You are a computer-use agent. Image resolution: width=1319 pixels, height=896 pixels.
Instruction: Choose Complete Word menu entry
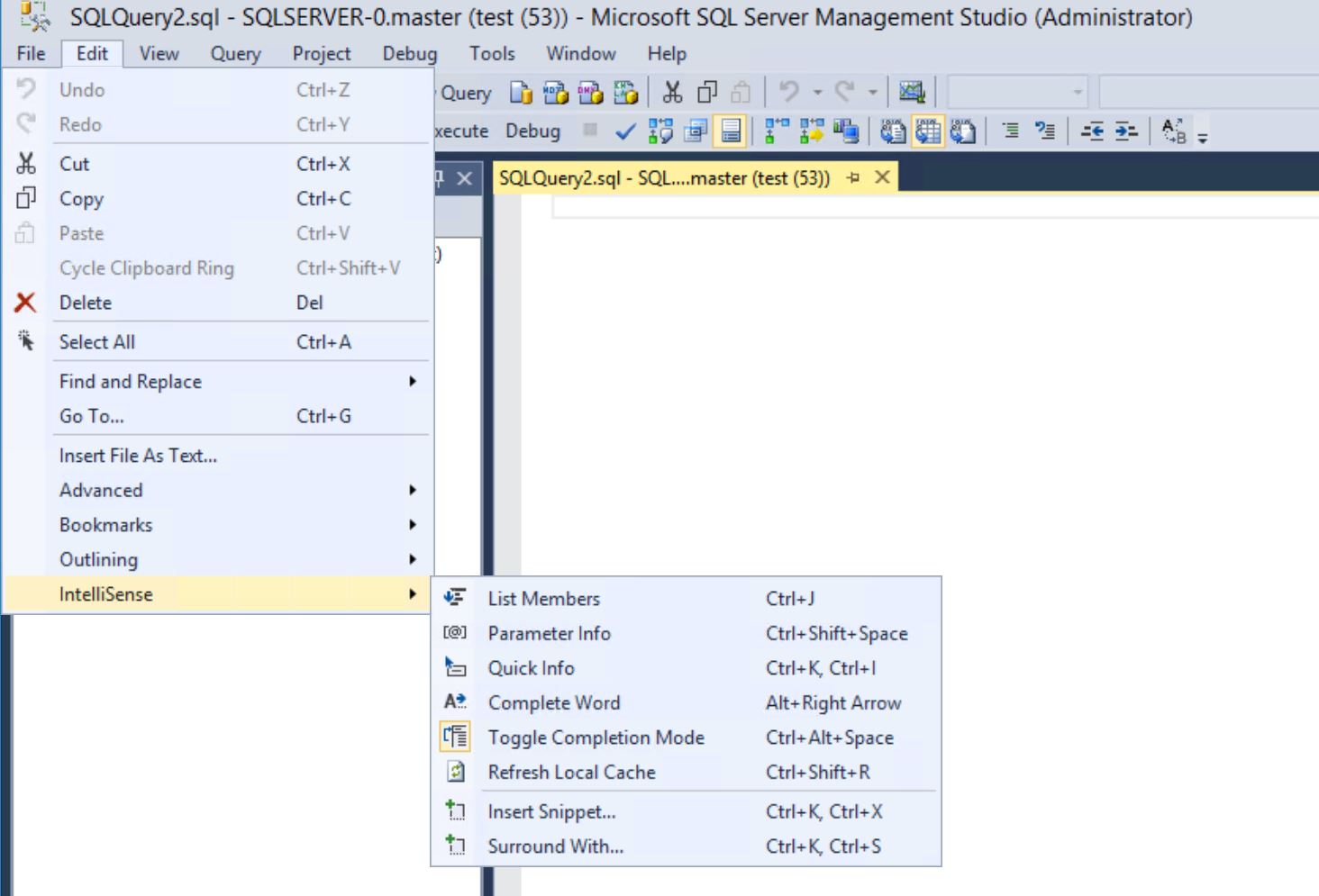pos(686,703)
